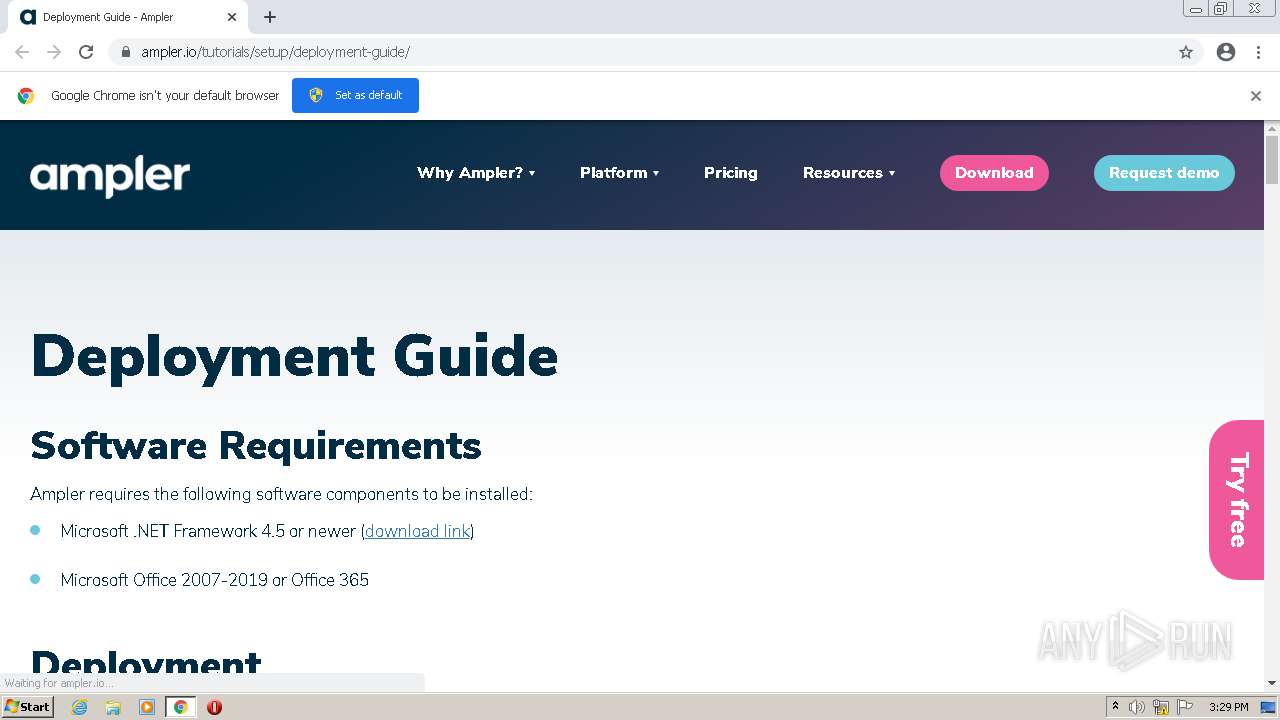
Task: Click the padlock site info icon
Action: (126, 52)
